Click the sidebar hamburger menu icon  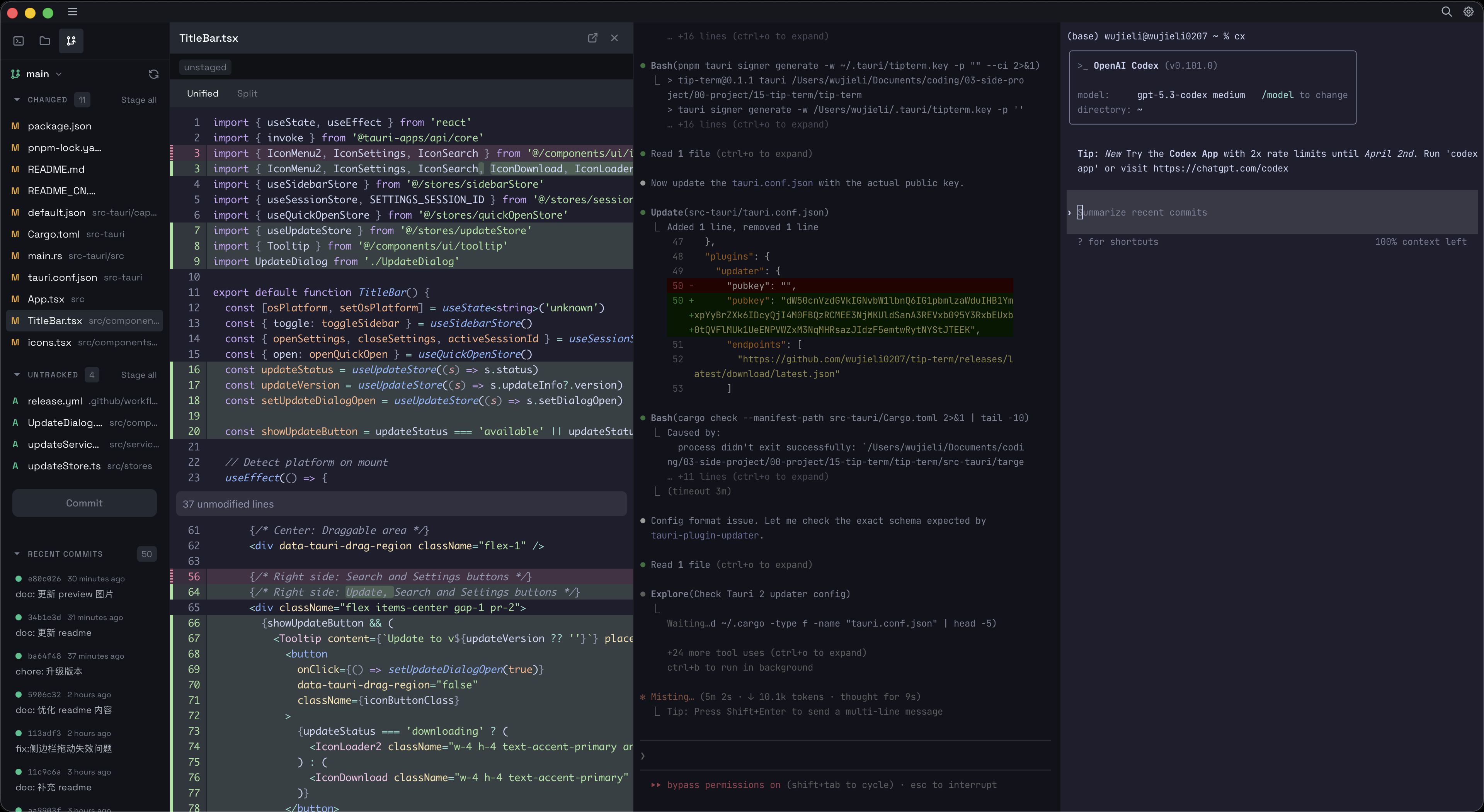coord(73,12)
